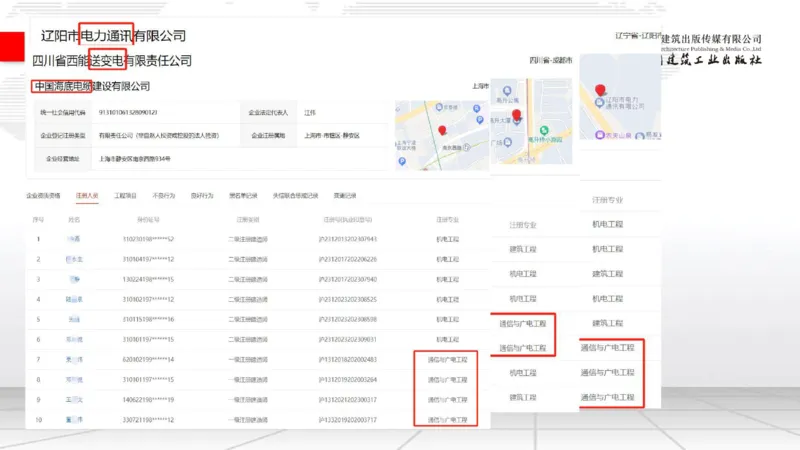
Task: Click the business address 上海市静安区南京西路934号
Action: click(x=135, y=159)
